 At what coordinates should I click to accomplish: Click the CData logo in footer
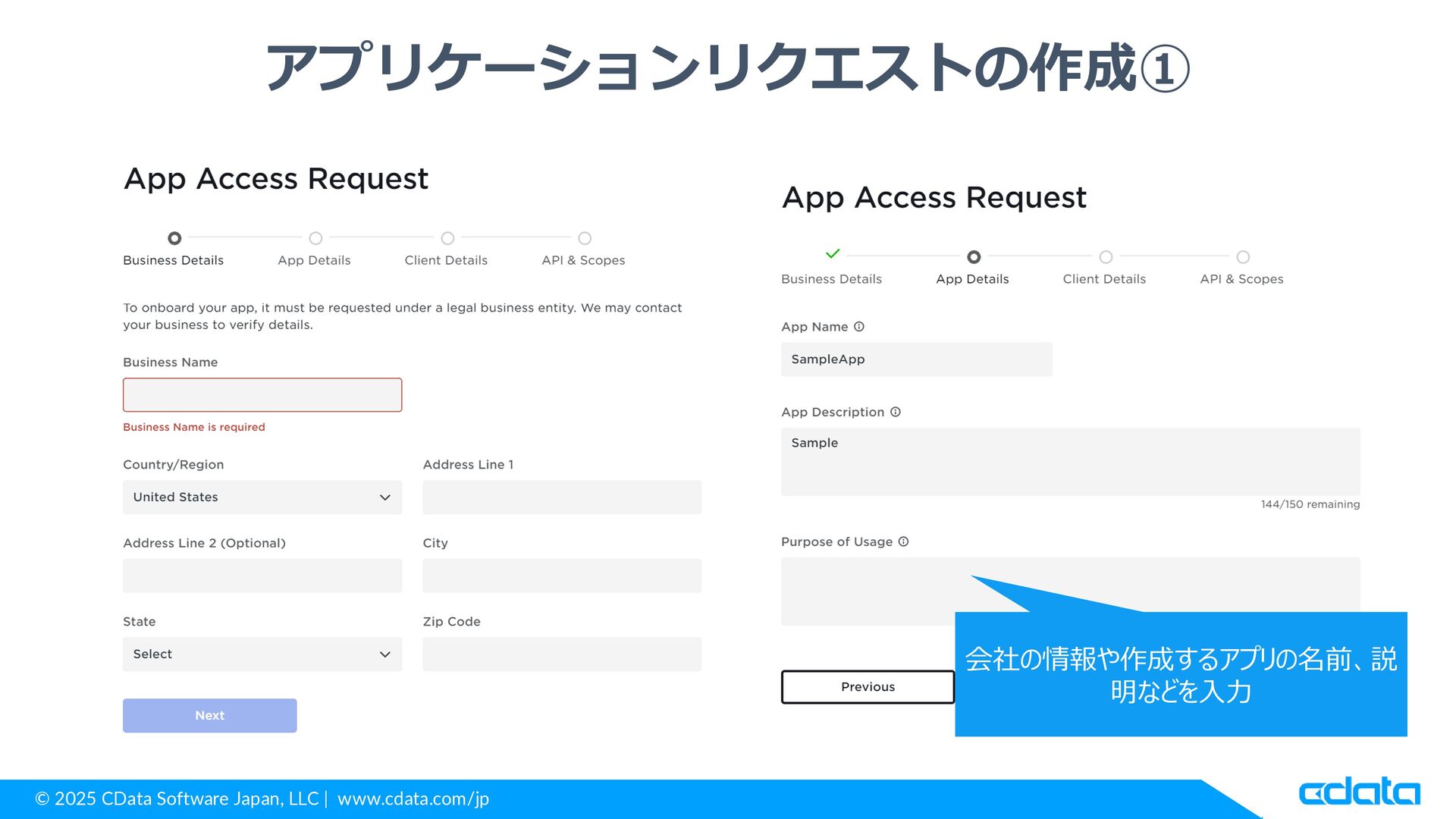1359,792
